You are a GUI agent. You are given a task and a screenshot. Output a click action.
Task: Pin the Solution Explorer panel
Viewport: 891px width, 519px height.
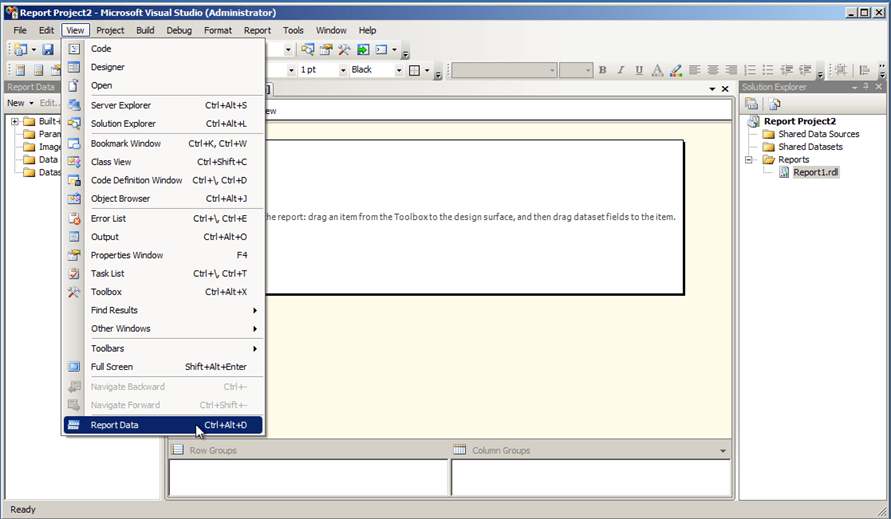[x=866, y=86]
